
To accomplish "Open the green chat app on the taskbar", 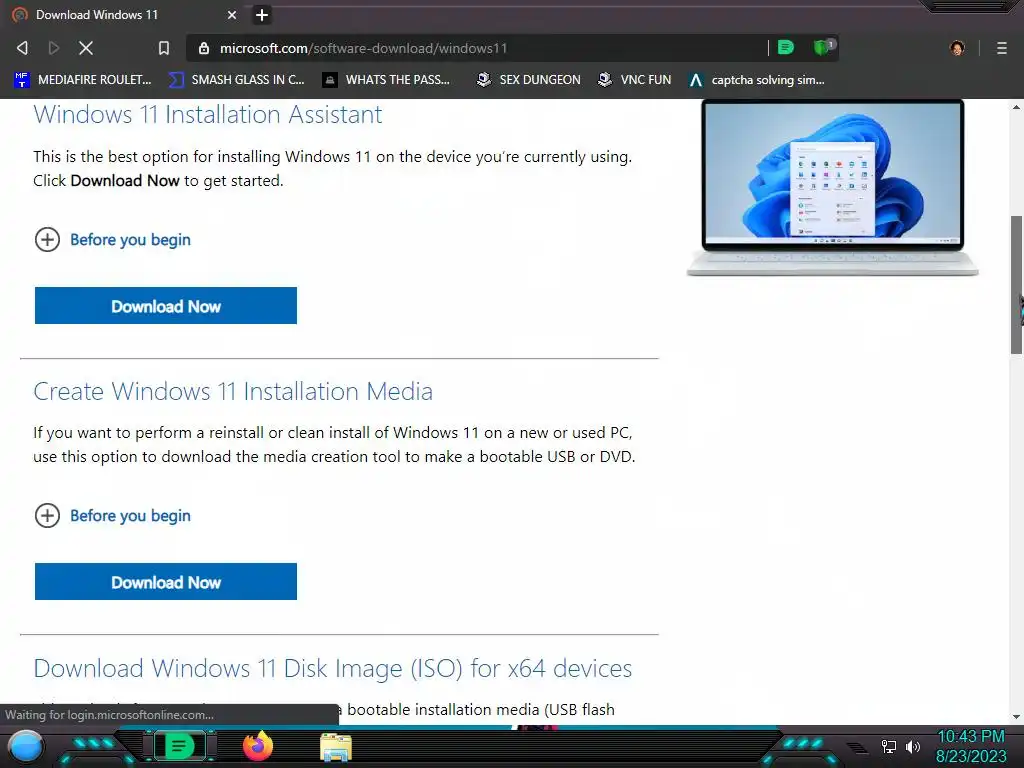I will (179, 746).
